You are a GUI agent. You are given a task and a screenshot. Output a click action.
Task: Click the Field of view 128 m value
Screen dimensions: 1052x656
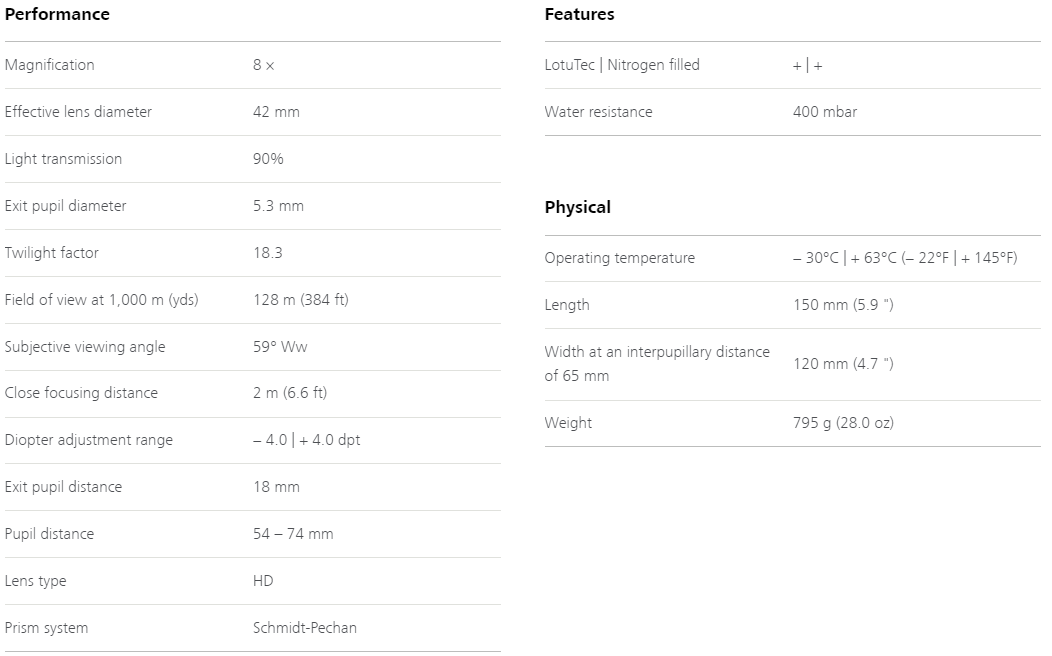pyautogui.click(x=301, y=300)
